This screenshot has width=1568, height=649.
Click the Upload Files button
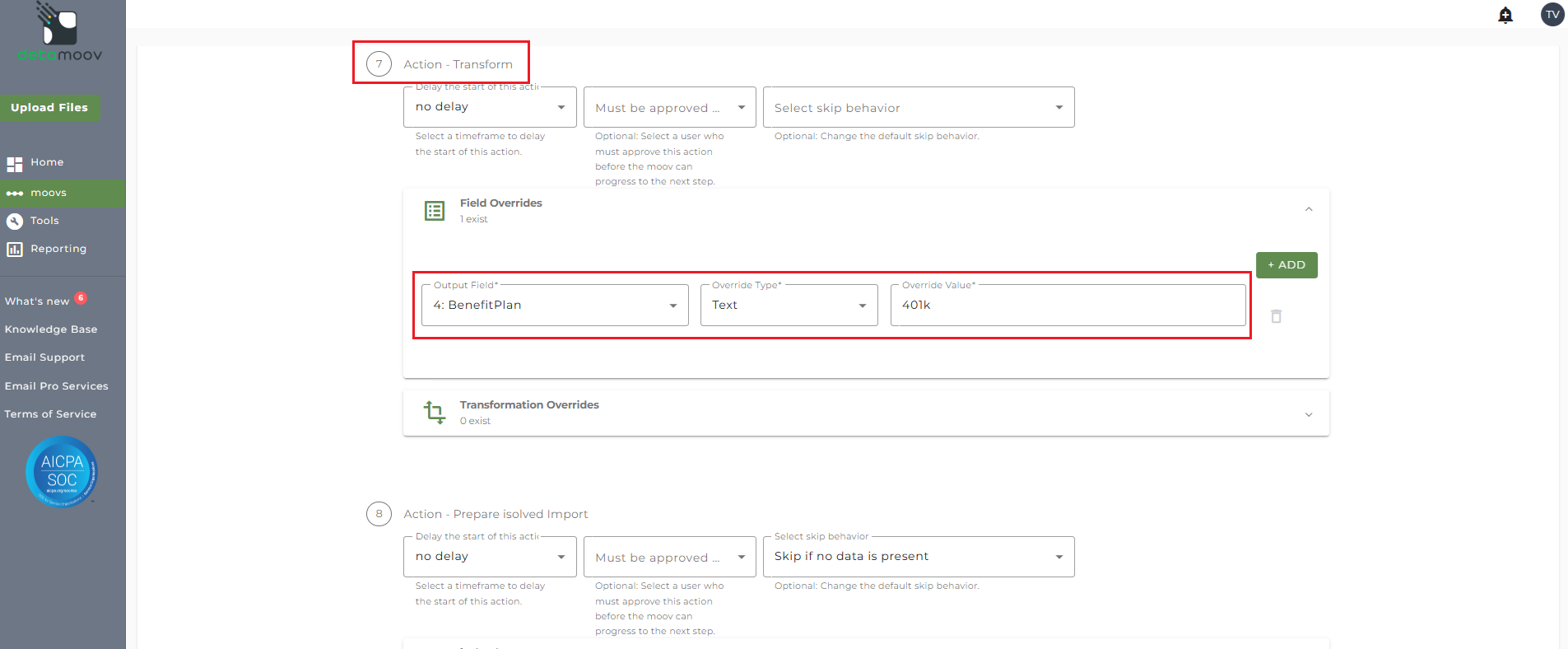pyautogui.click(x=49, y=108)
